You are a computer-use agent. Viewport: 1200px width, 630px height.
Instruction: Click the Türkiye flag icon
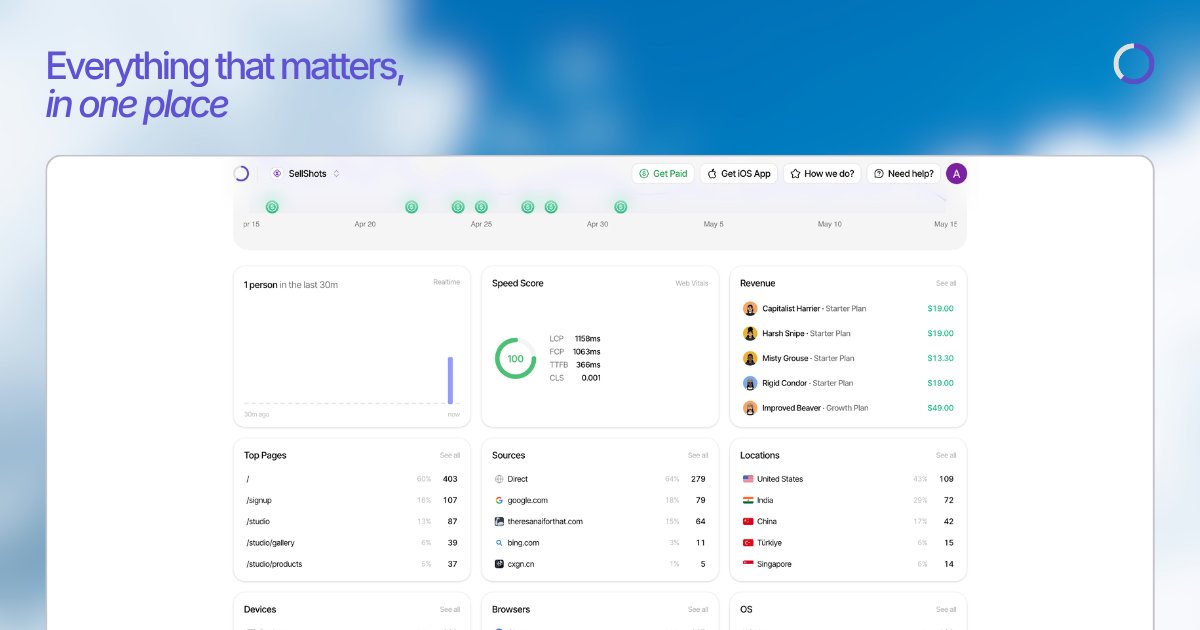tap(748, 542)
